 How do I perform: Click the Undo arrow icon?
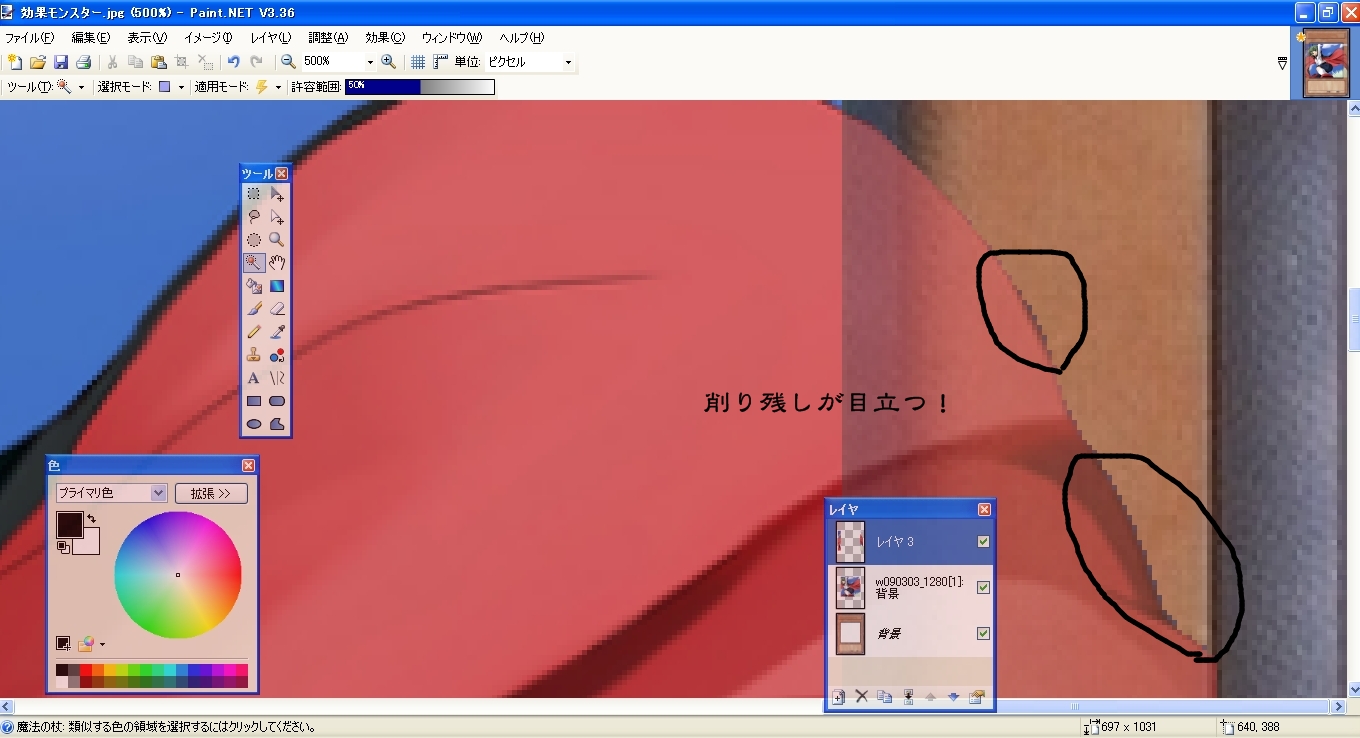pos(233,62)
